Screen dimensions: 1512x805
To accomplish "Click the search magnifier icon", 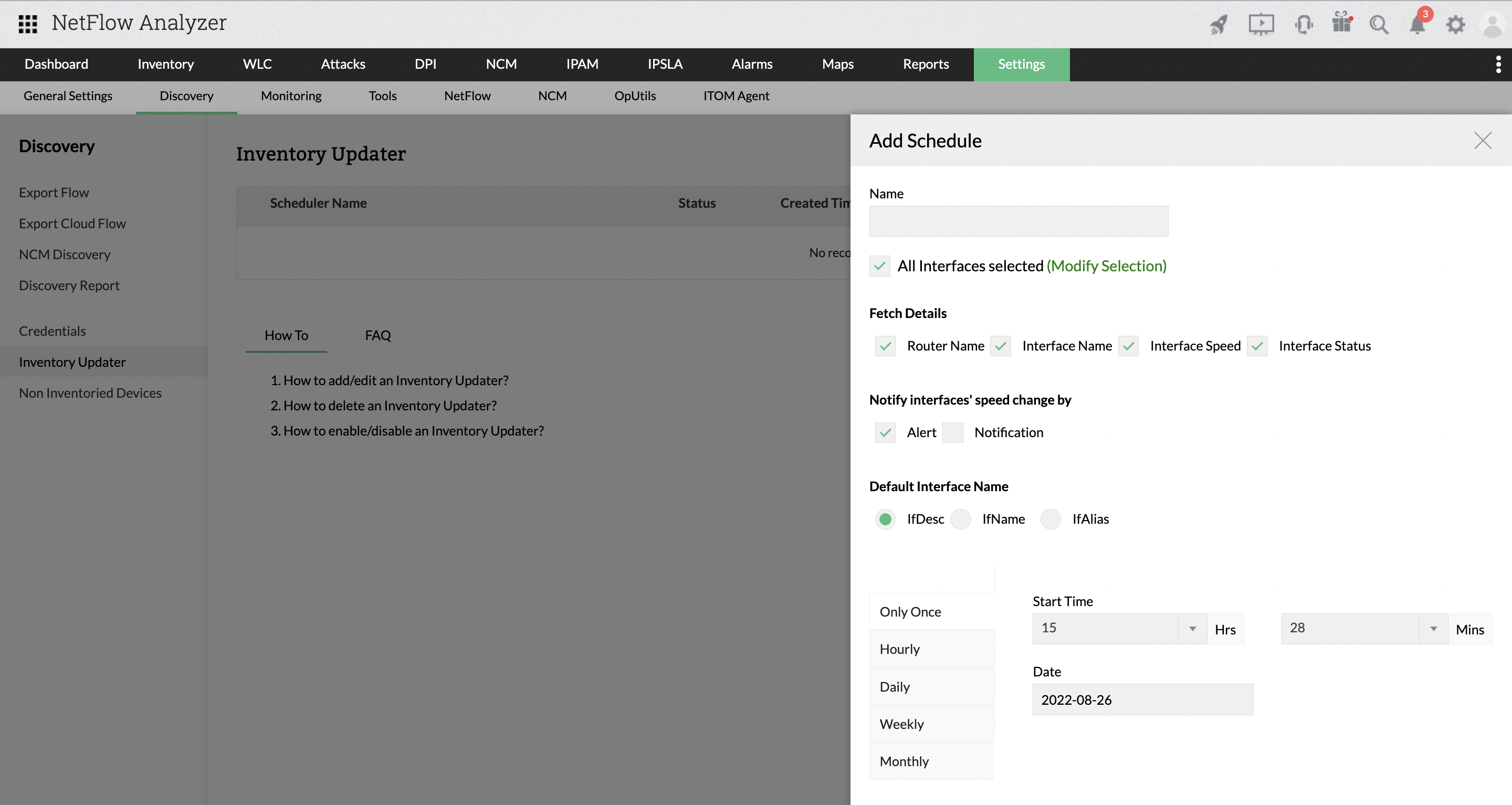I will [1379, 25].
